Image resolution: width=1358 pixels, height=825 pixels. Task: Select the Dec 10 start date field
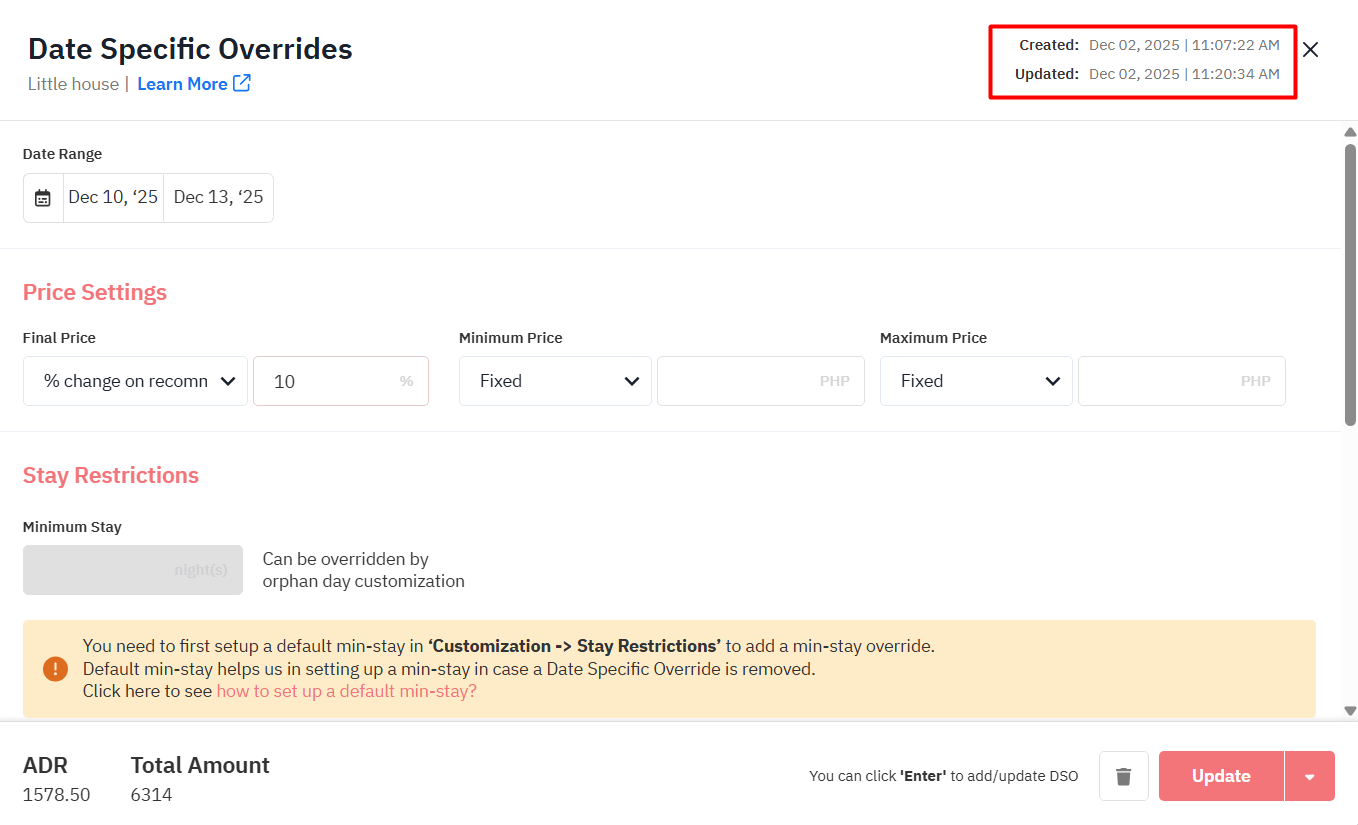[113, 198]
